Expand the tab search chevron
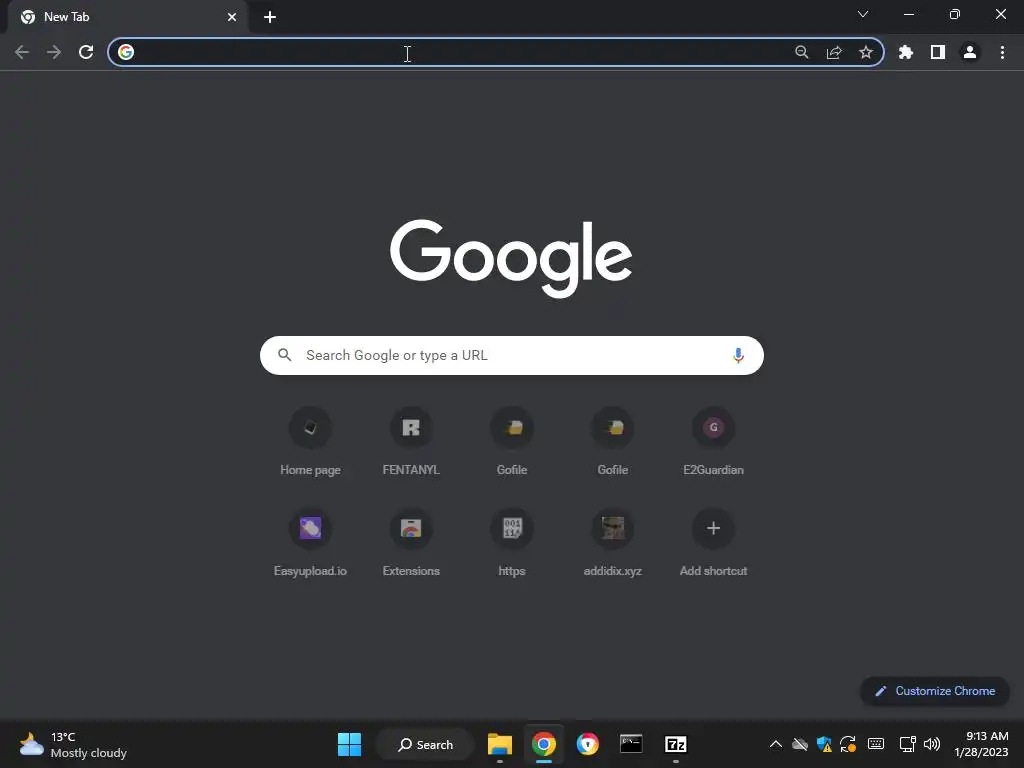 [x=863, y=14]
